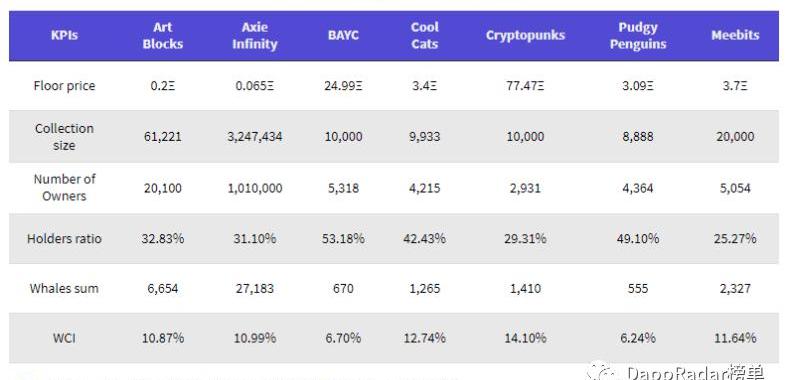The height and width of the screenshot is (380, 790).
Task: Click Axie Infinity collection size 3,247,434
Action: point(254,137)
